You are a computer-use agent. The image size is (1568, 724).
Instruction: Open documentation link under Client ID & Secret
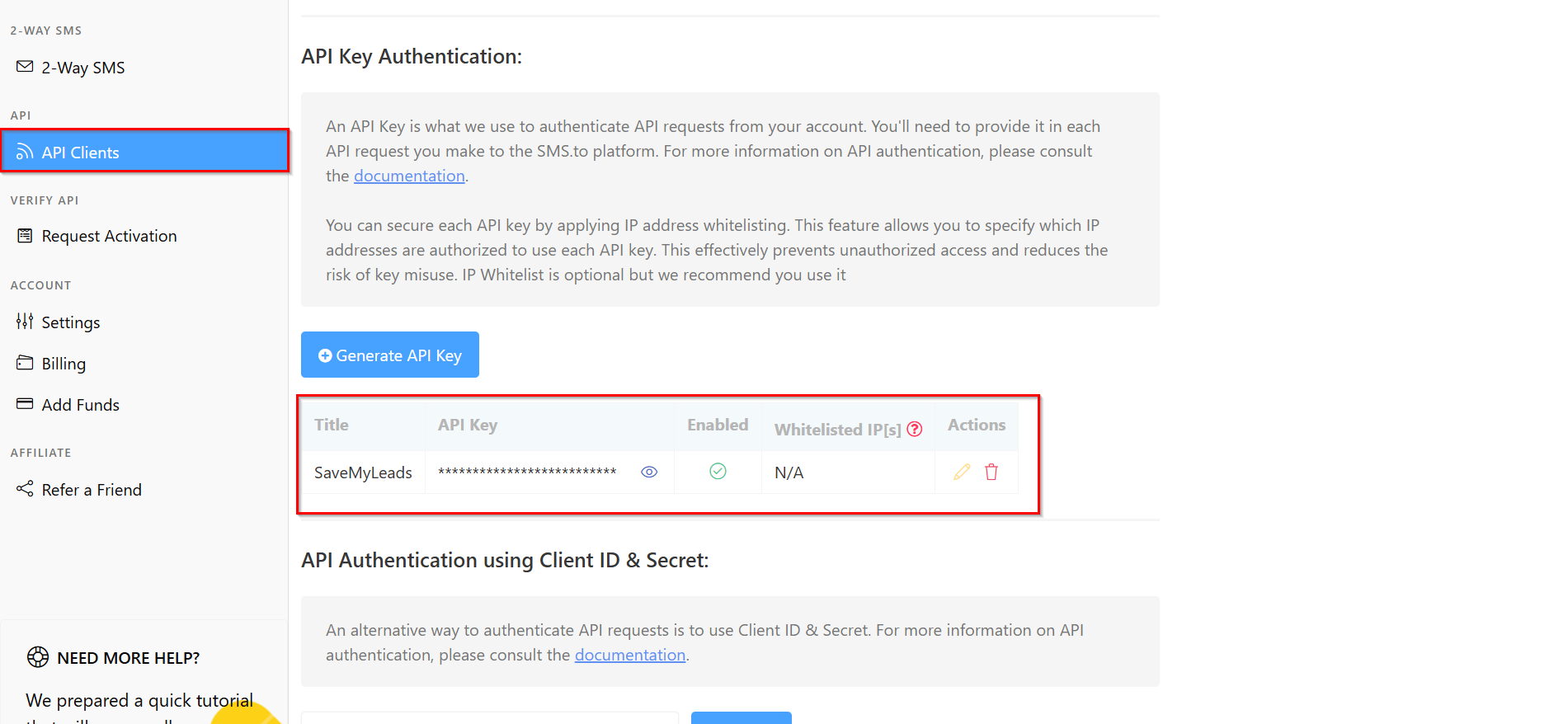629,655
